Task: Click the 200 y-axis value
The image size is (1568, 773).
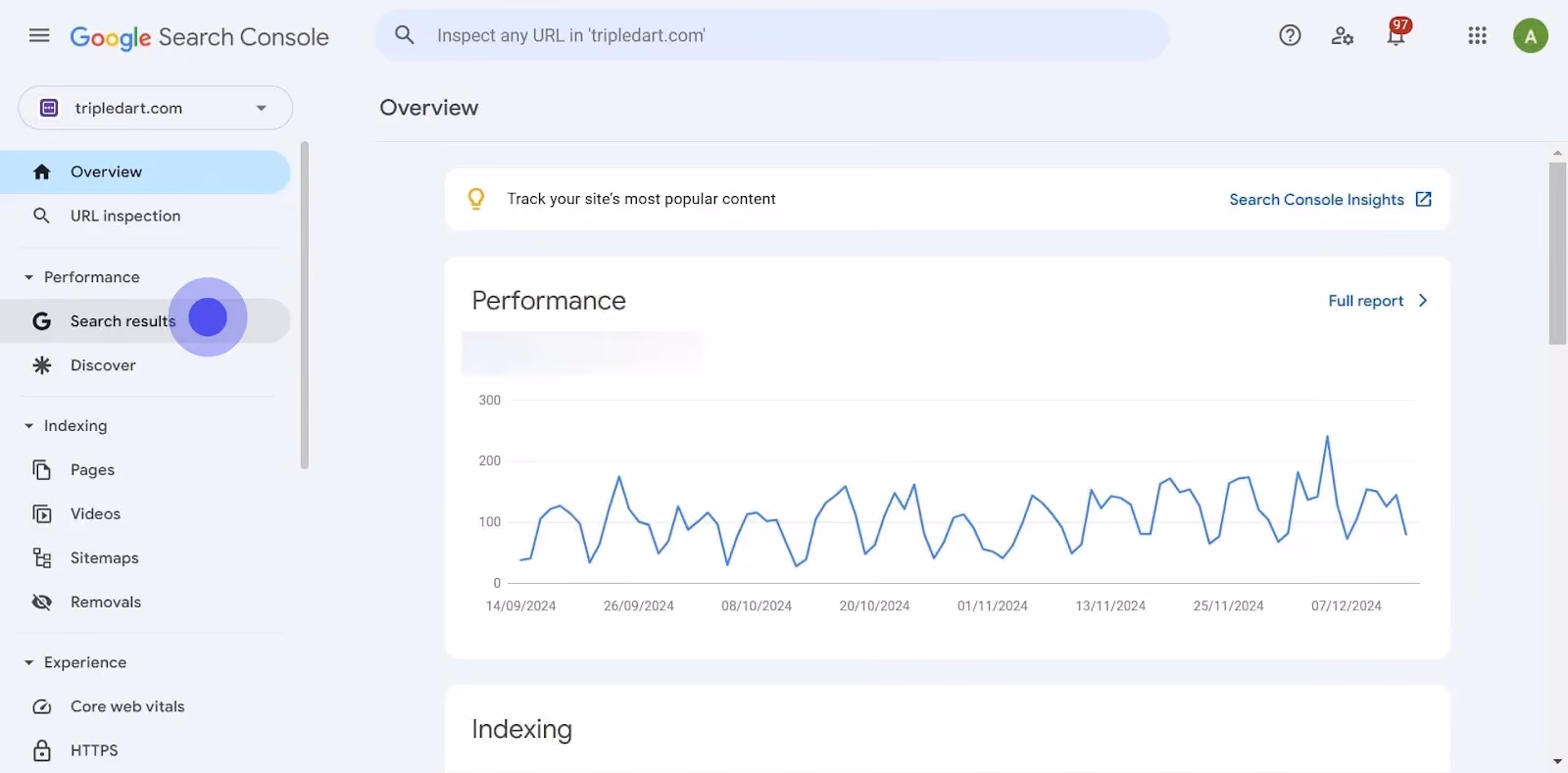Action: coord(489,461)
